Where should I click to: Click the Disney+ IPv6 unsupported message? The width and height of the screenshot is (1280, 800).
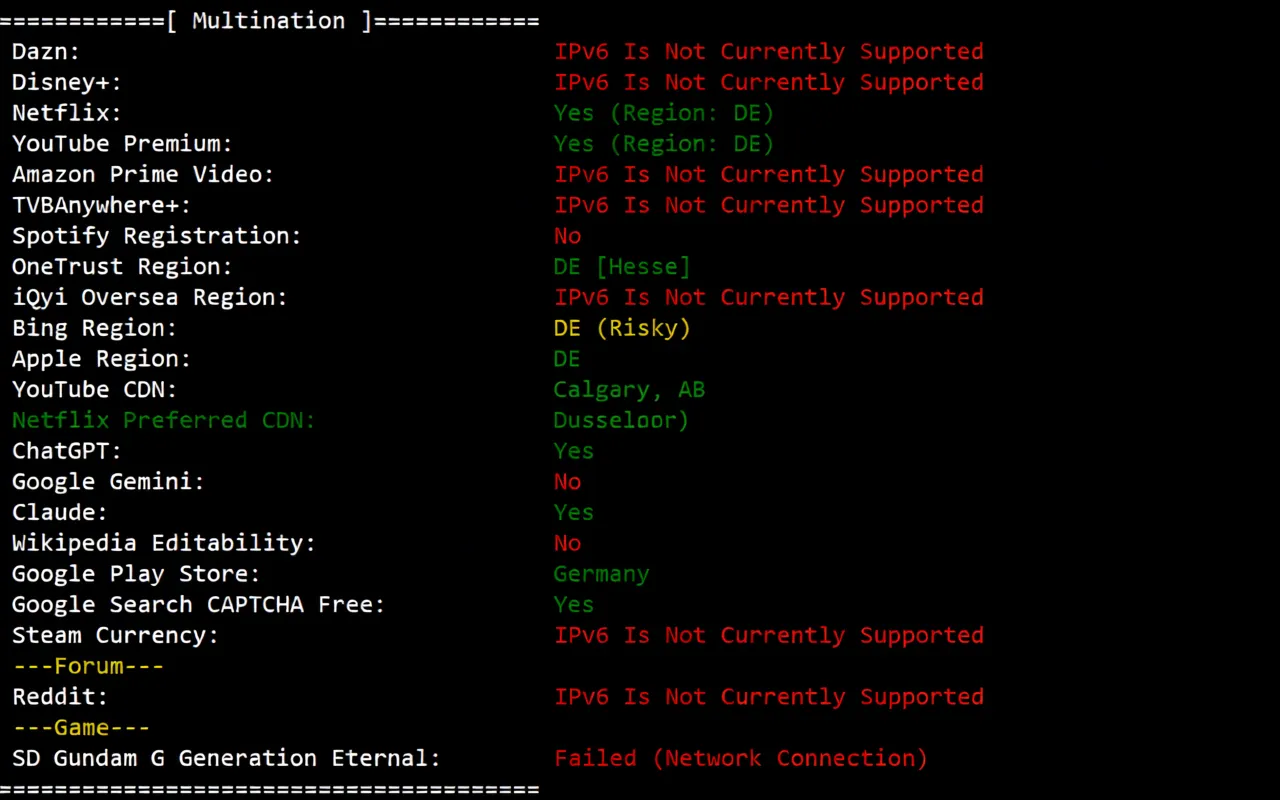[x=768, y=82]
